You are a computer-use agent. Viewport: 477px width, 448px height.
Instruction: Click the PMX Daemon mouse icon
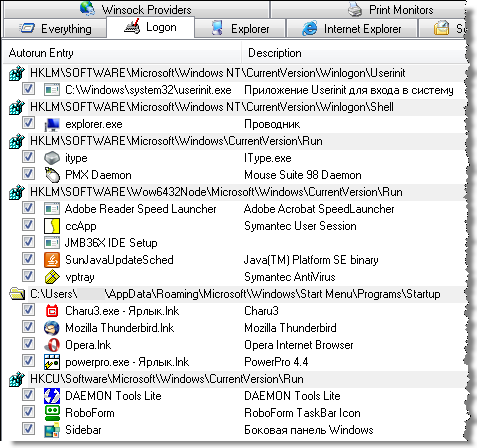52,175
